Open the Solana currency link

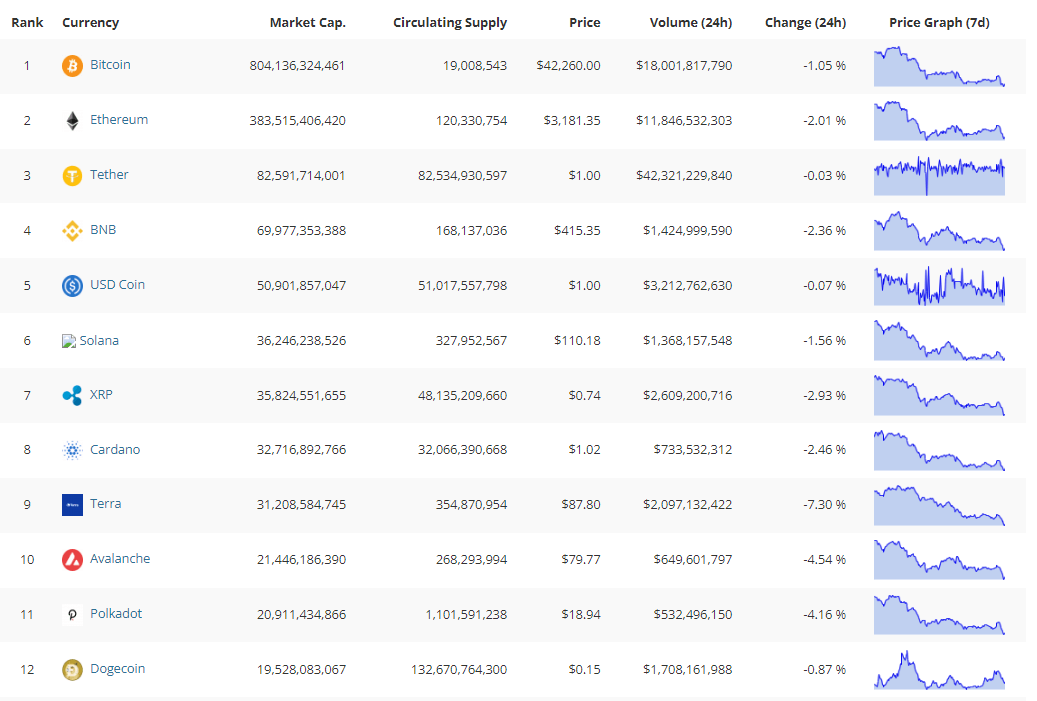pyautogui.click(x=99, y=340)
